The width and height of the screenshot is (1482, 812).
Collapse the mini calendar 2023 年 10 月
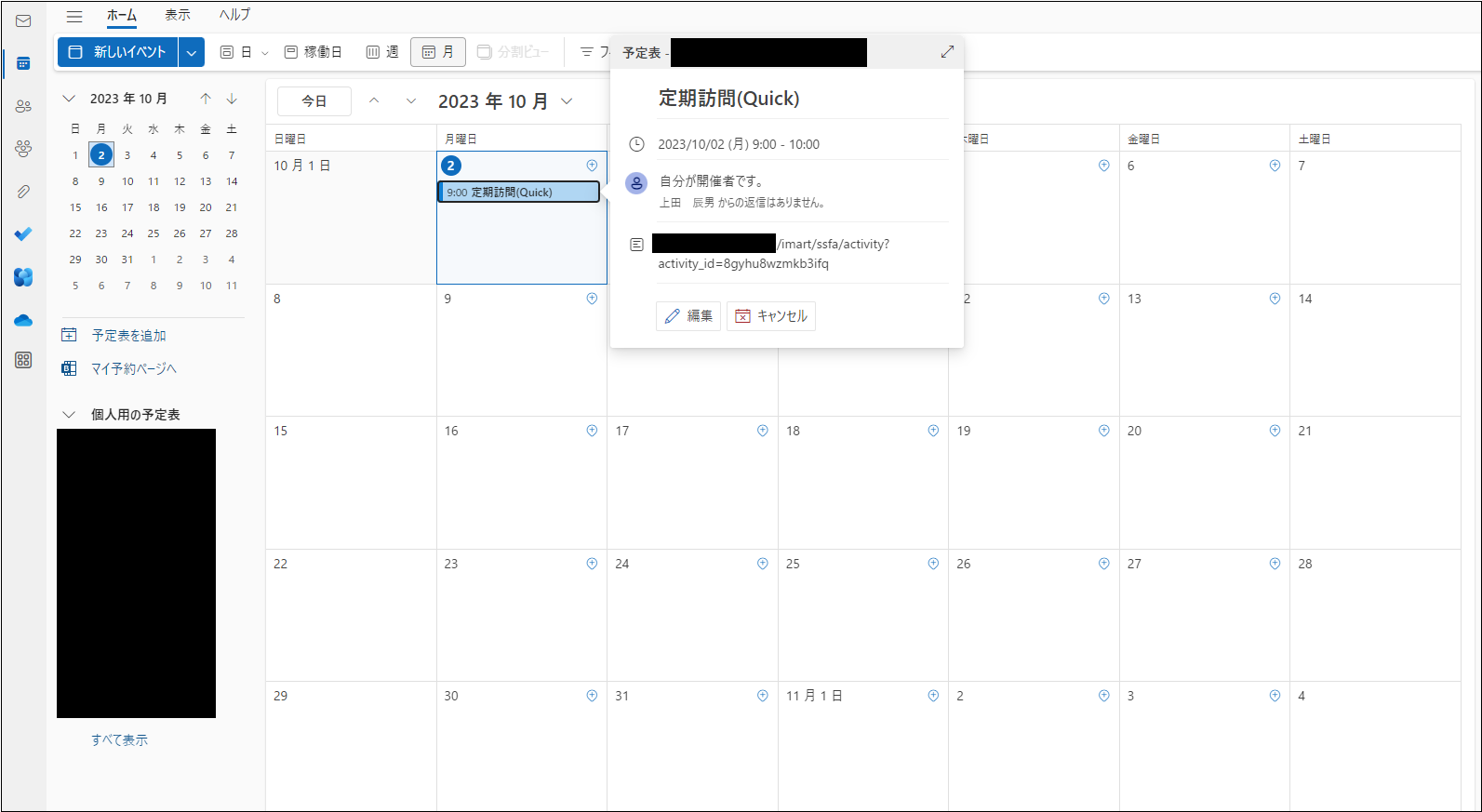pyautogui.click(x=69, y=99)
